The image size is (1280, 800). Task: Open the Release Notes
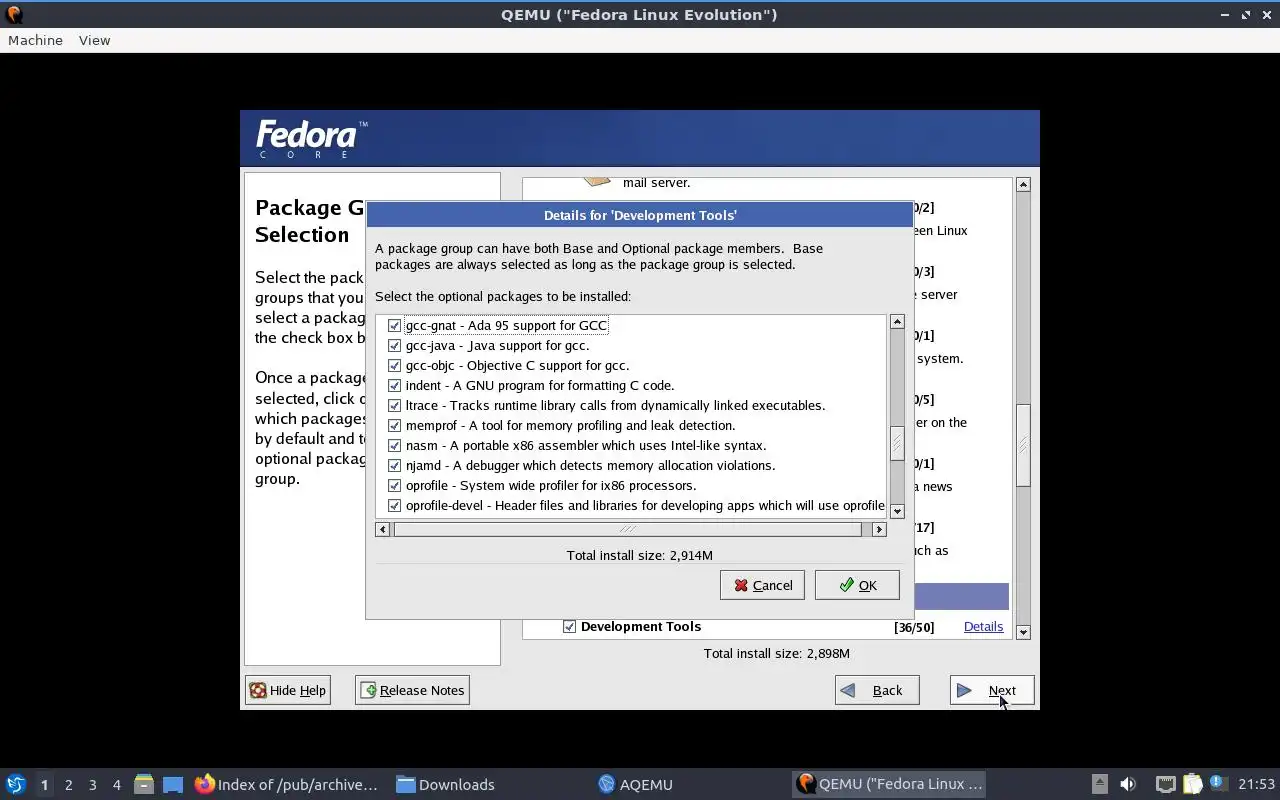(x=412, y=690)
